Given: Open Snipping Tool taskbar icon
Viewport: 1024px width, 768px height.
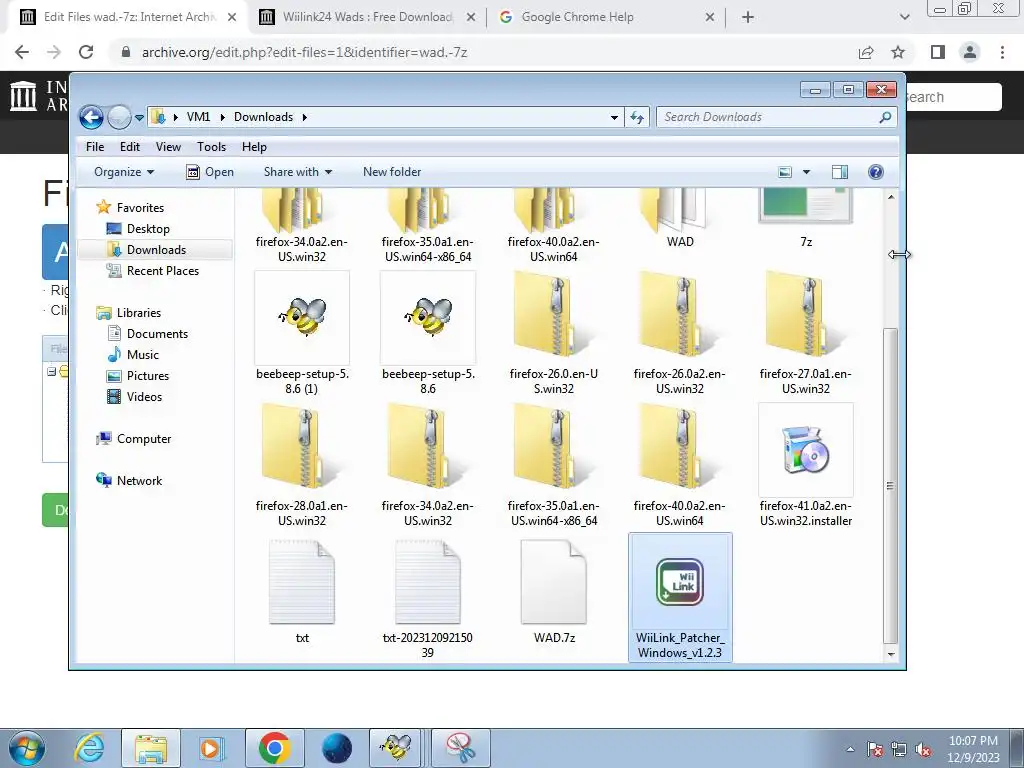Looking at the screenshot, I should (461, 748).
